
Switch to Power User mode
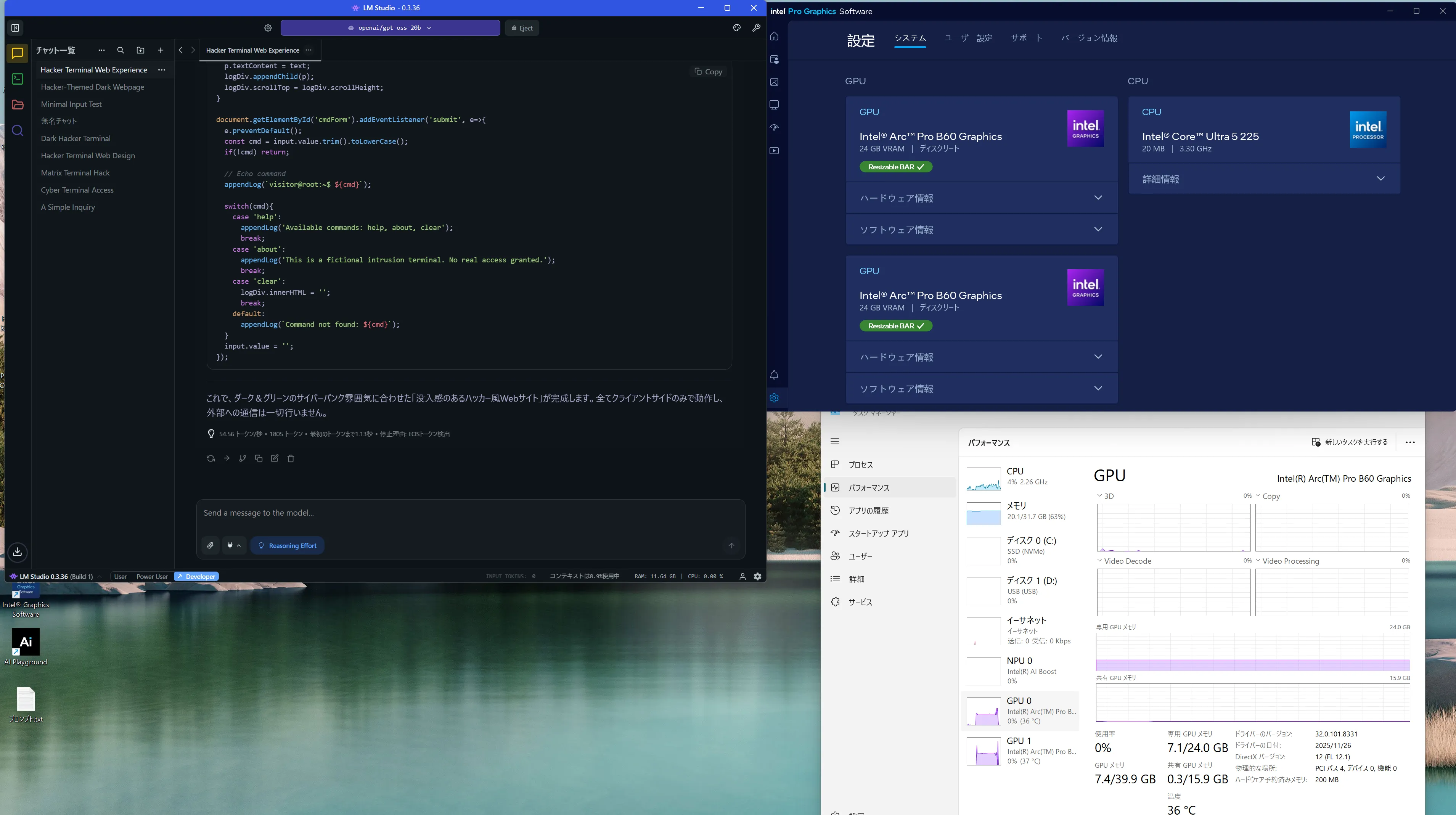(x=151, y=577)
